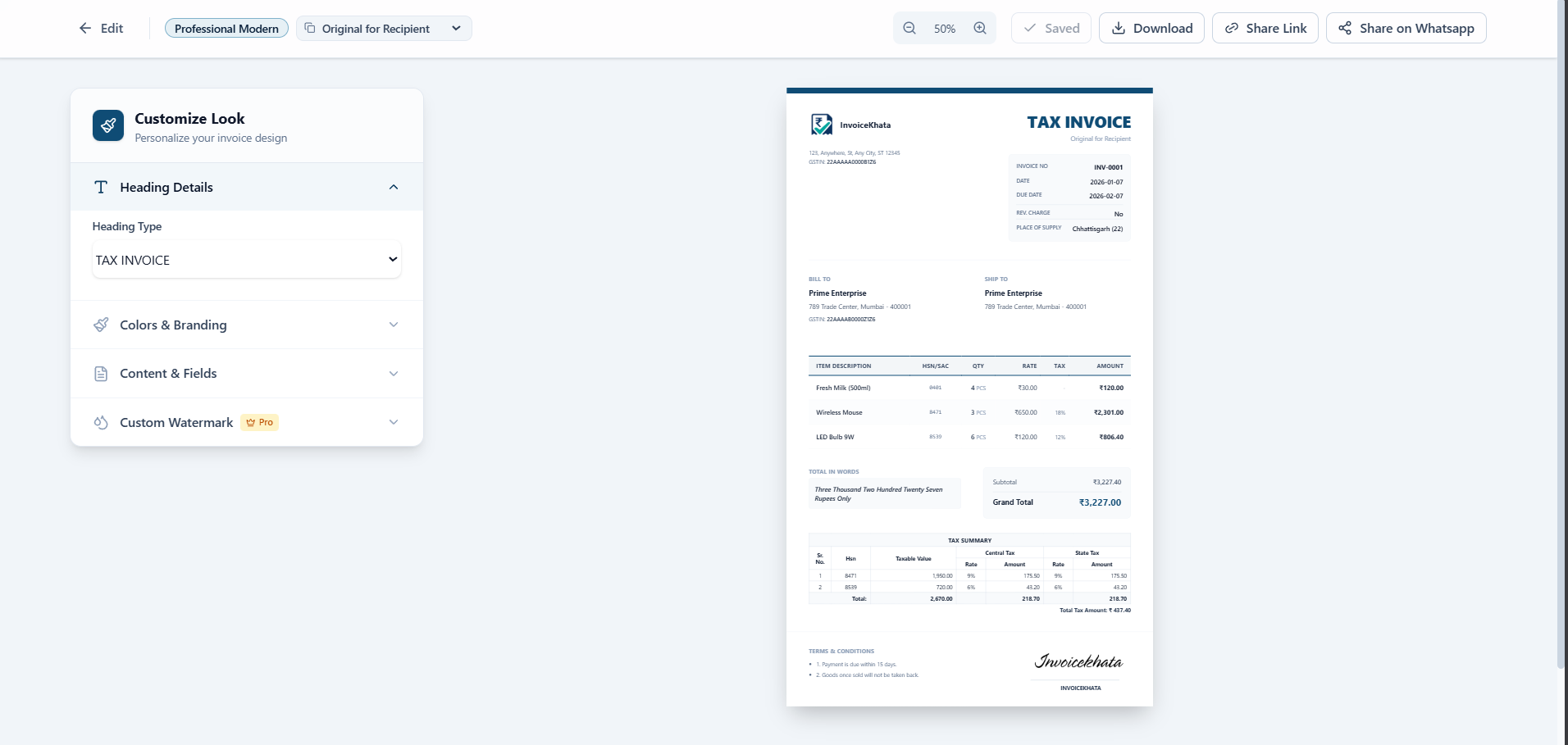This screenshot has width=1568, height=745.
Task: Open the Heading Type dropdown
Action: click(x=246, y=259)
